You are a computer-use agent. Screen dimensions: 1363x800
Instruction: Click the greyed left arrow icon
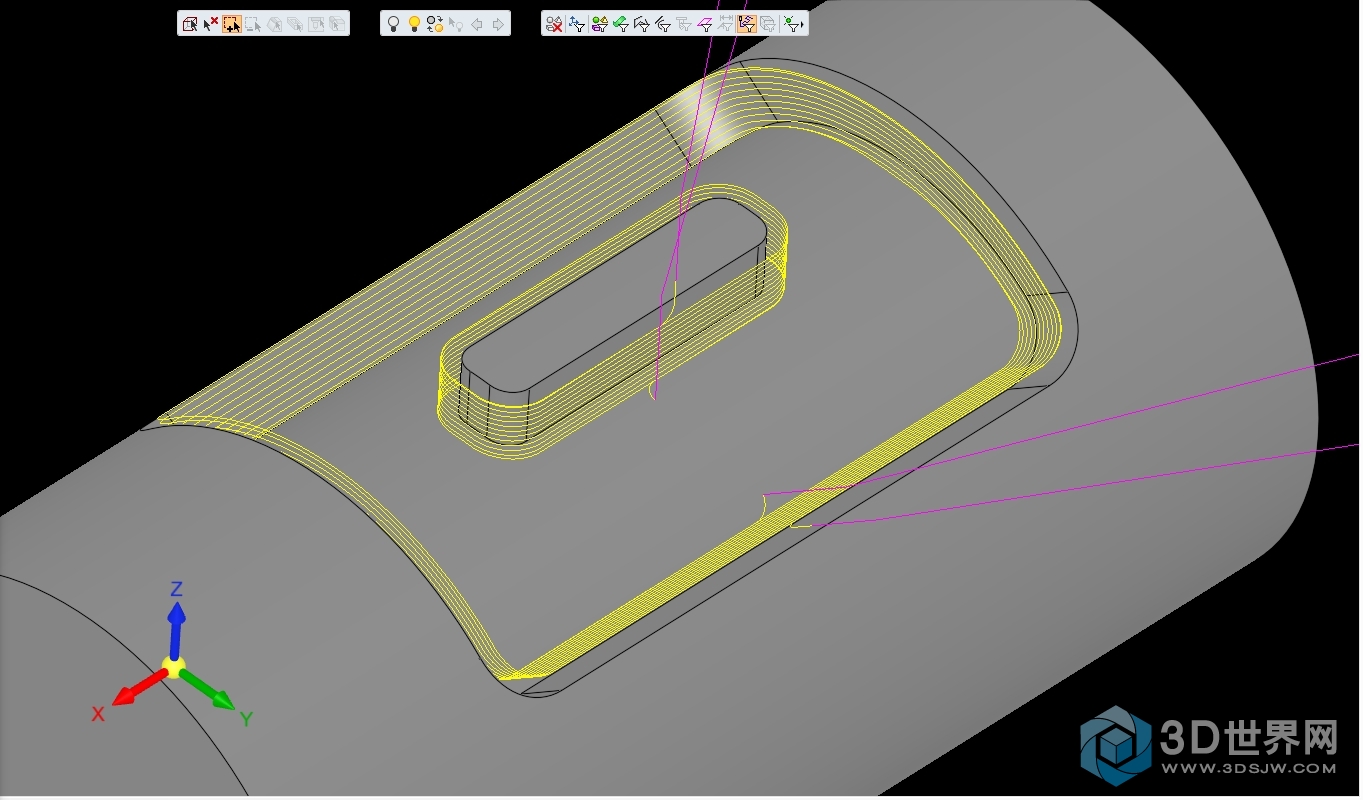(x=477, y=24)
